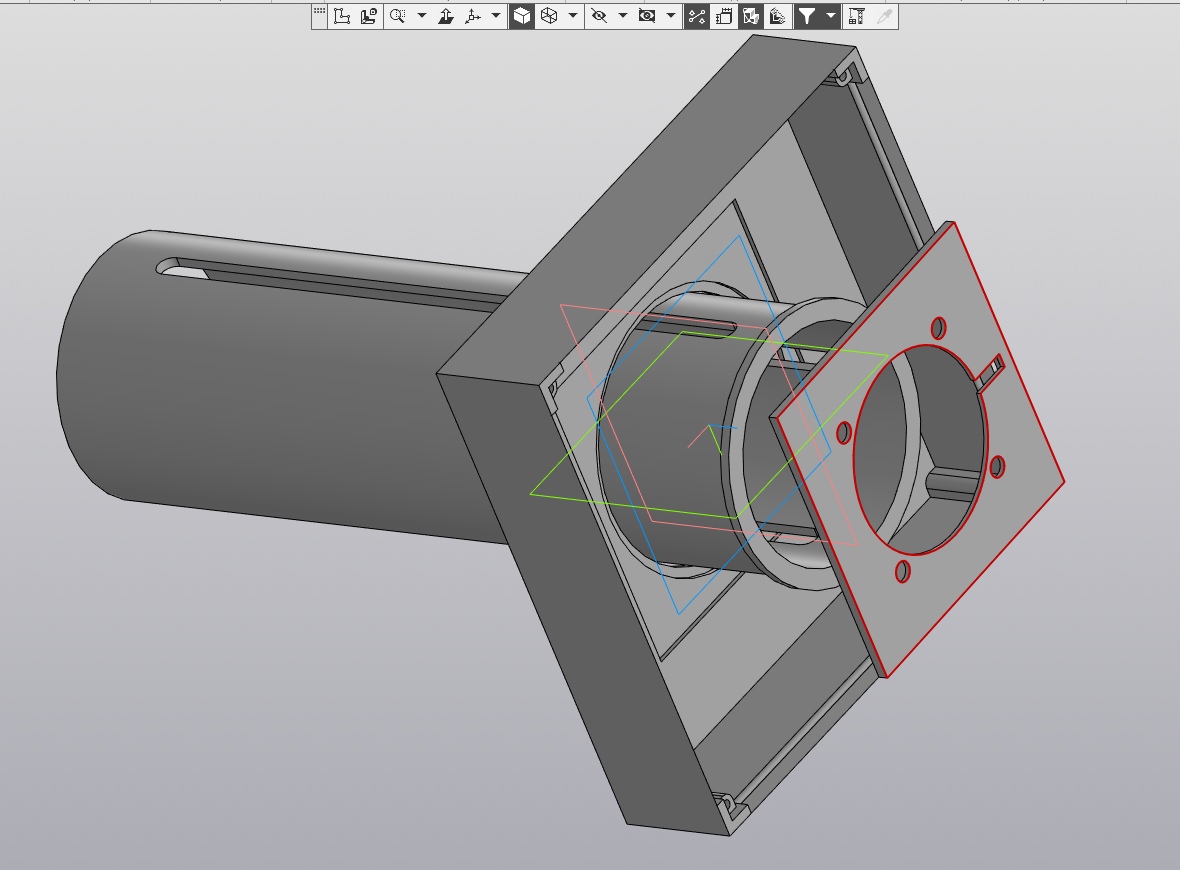Click the view orientation axes icon
The height and width of the screenshot is (870, 1180).
tap(473, 16)
